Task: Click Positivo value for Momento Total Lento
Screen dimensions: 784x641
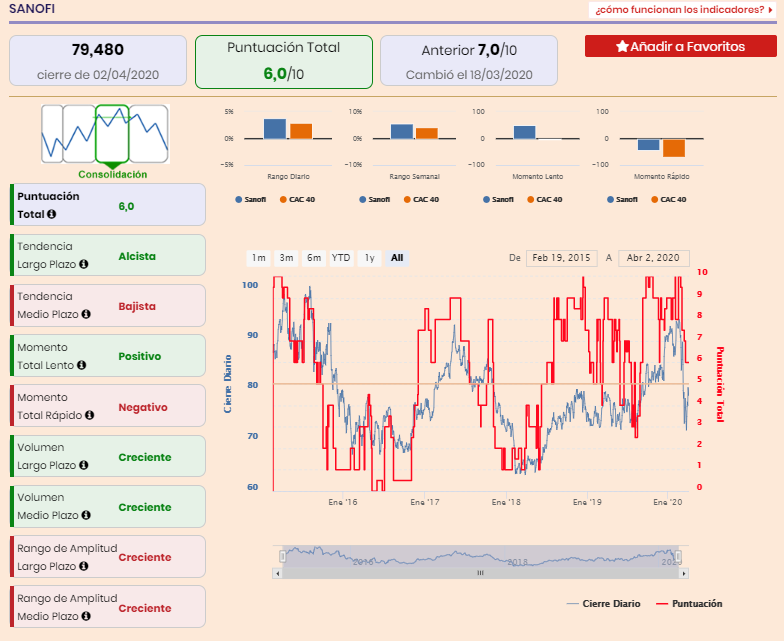Action: coord(140,356)
